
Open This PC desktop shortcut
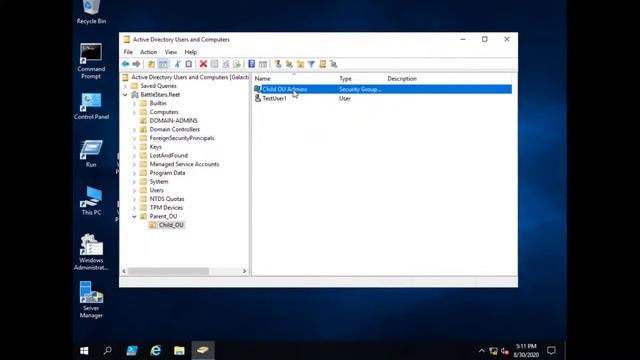91,201
